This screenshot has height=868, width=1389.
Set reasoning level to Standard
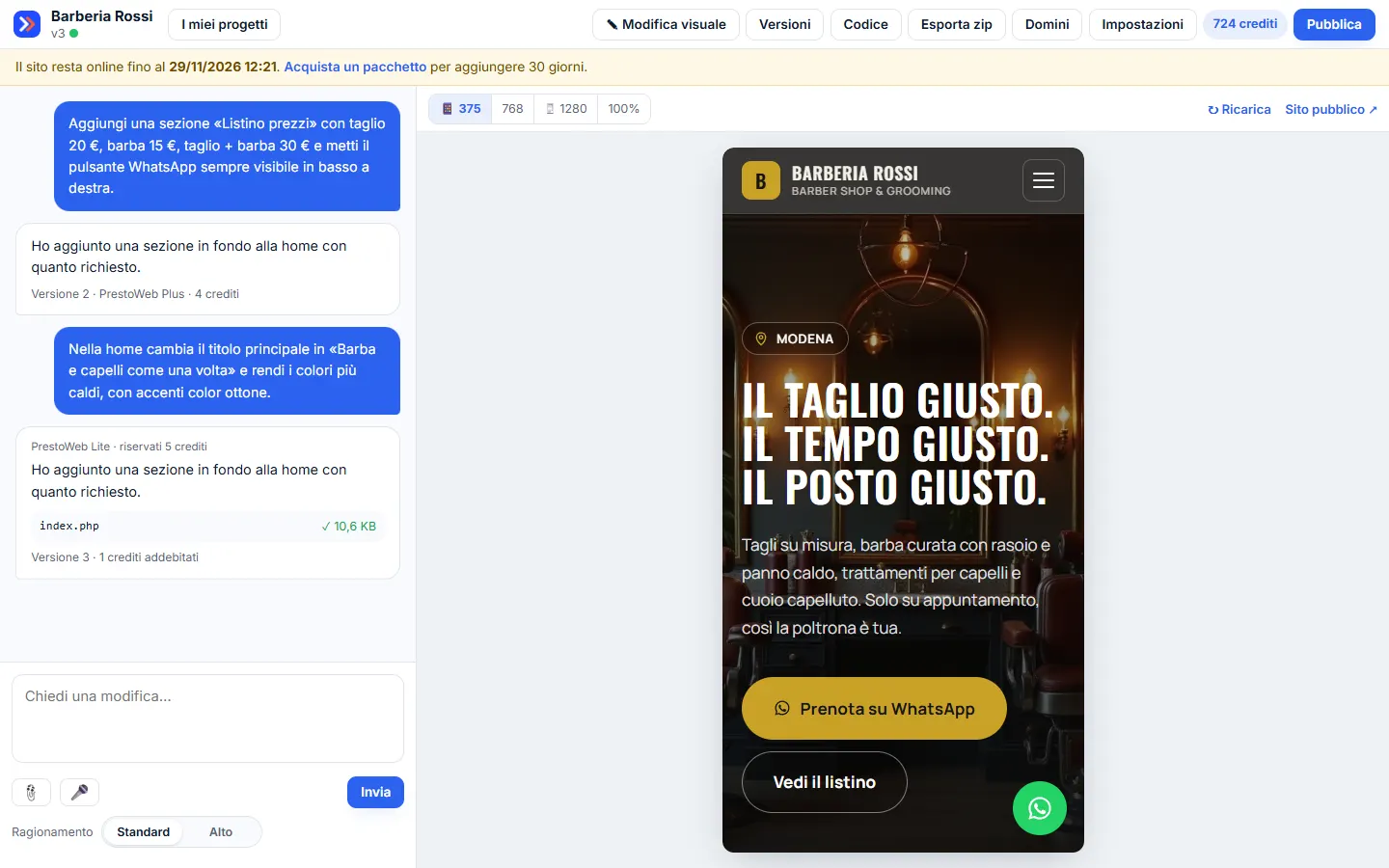143,832
